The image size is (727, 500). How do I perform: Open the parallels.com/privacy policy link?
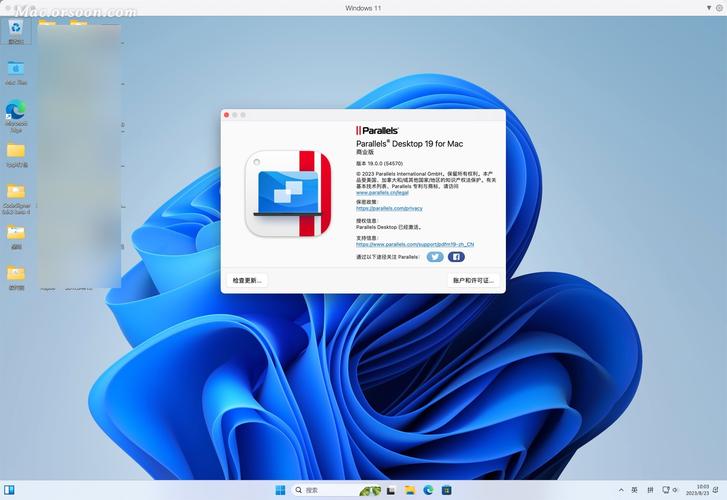click(389, 208)
